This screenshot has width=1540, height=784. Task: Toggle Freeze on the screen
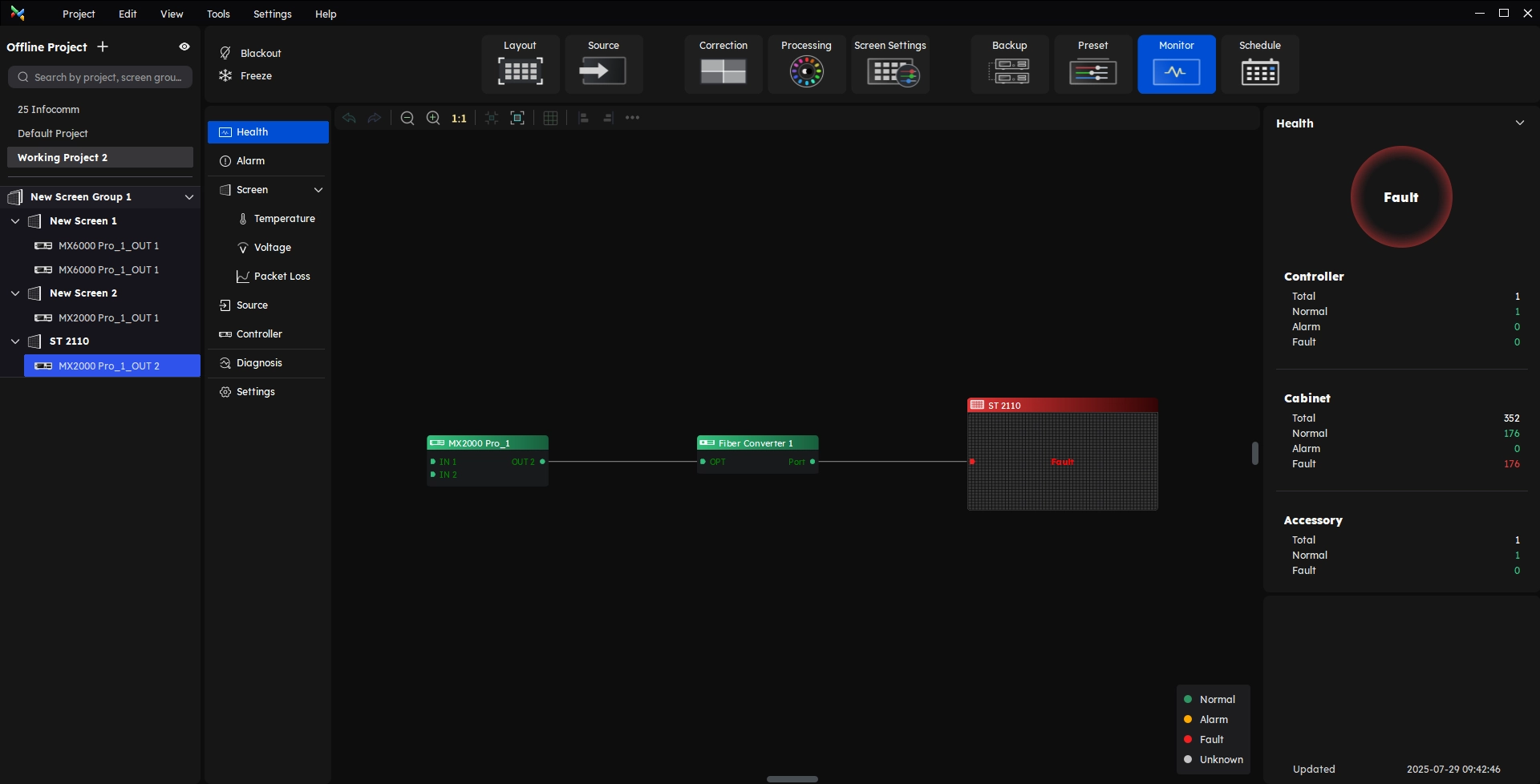(247, 76)
